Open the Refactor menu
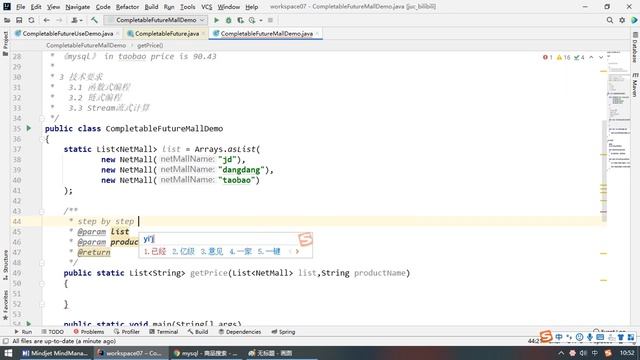The image size is (640, 360). tap(127, 7)
